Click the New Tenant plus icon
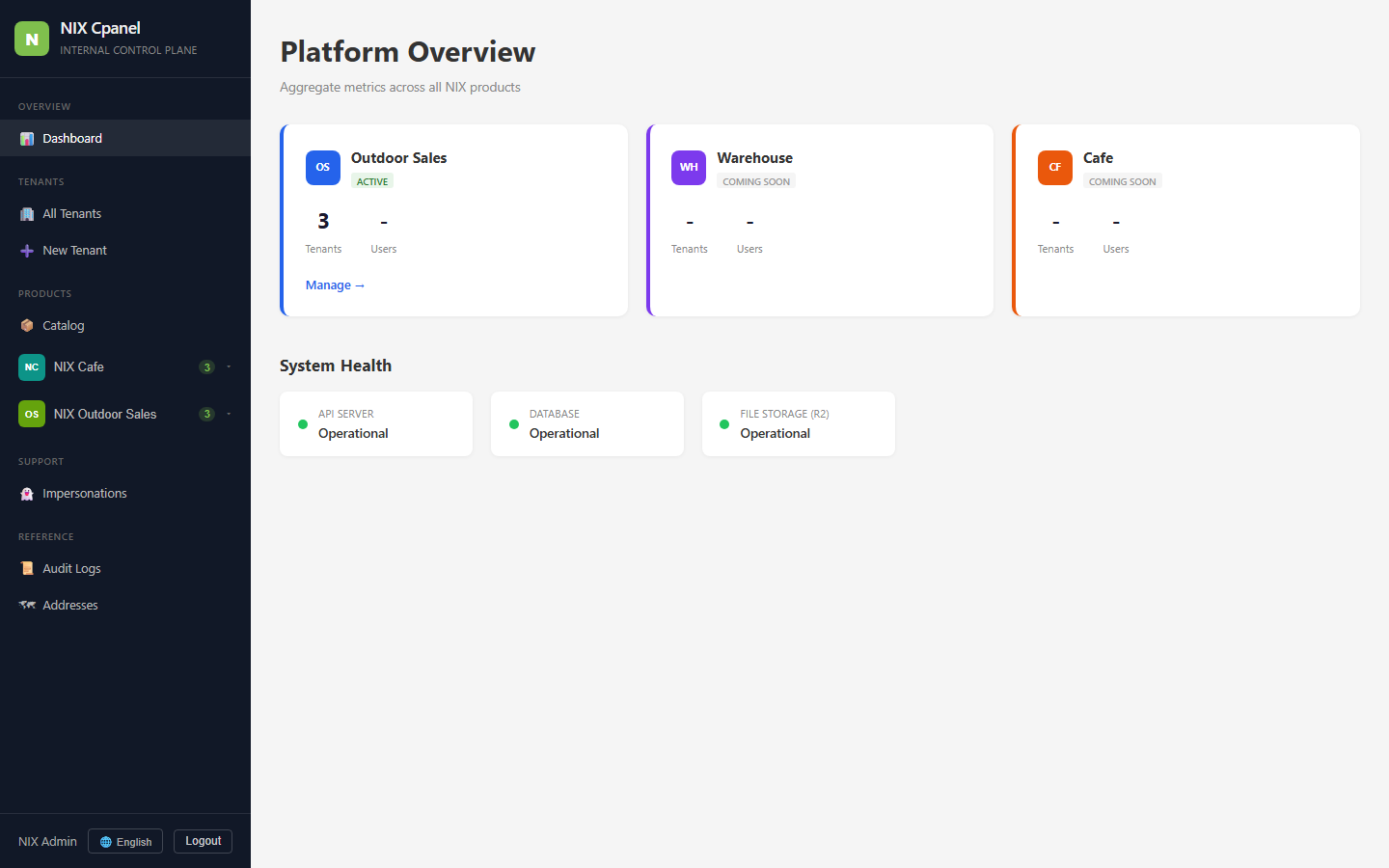 click(x=27, y=251)
